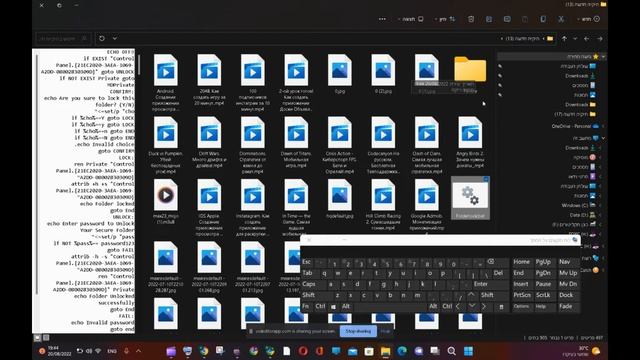This screenshot has width=640, height=360.
Task: Click Data (D:) drive in sidebar
Action: tap(582, 215)
